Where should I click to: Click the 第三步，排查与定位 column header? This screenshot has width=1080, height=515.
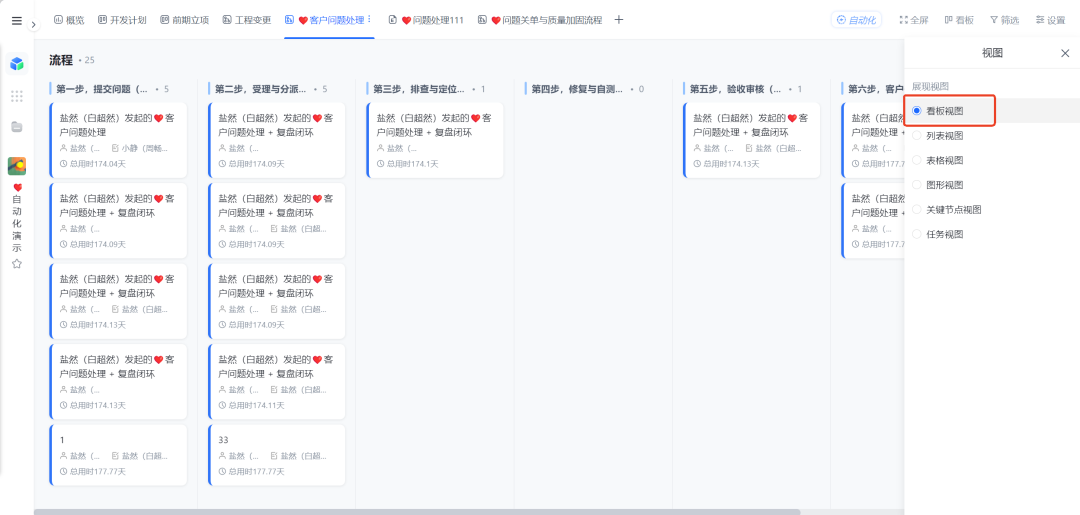coord(419,89)
